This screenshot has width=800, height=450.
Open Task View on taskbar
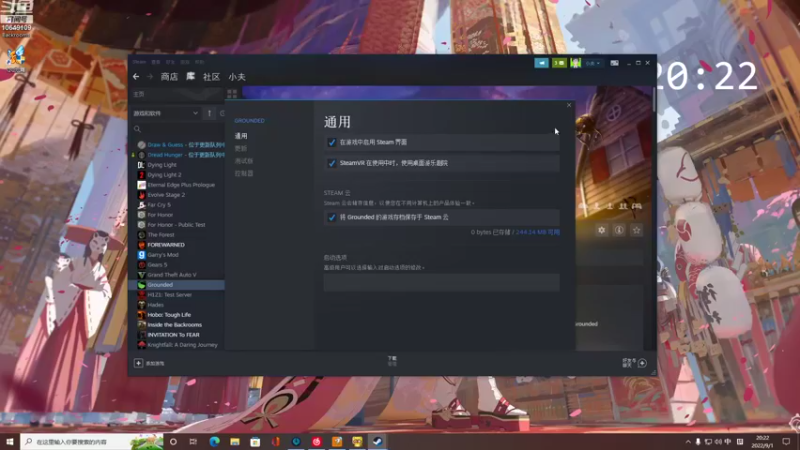pos(193,441)
